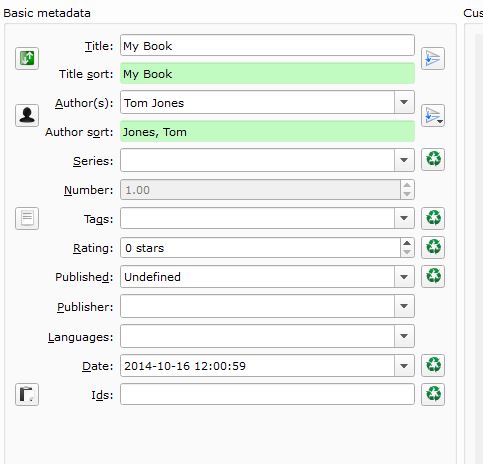The image size is (483, 464).
Task: Expand the Author(s) dropdown arrow
Action: [404, 102]
